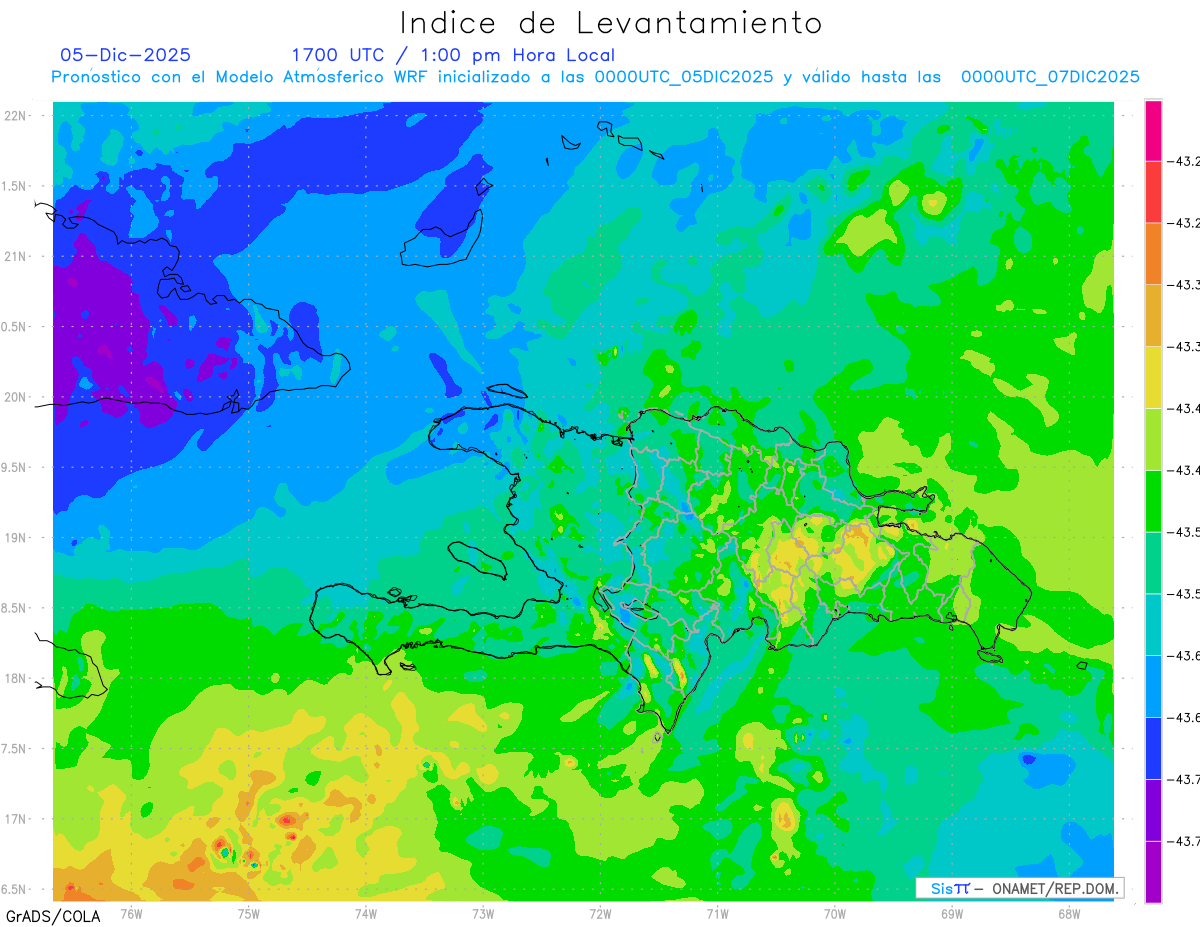This screenshot has width=1200, height=927.
Task: Pick the gold-amber colorbar swatch
Action: [x=1153, y=316]
